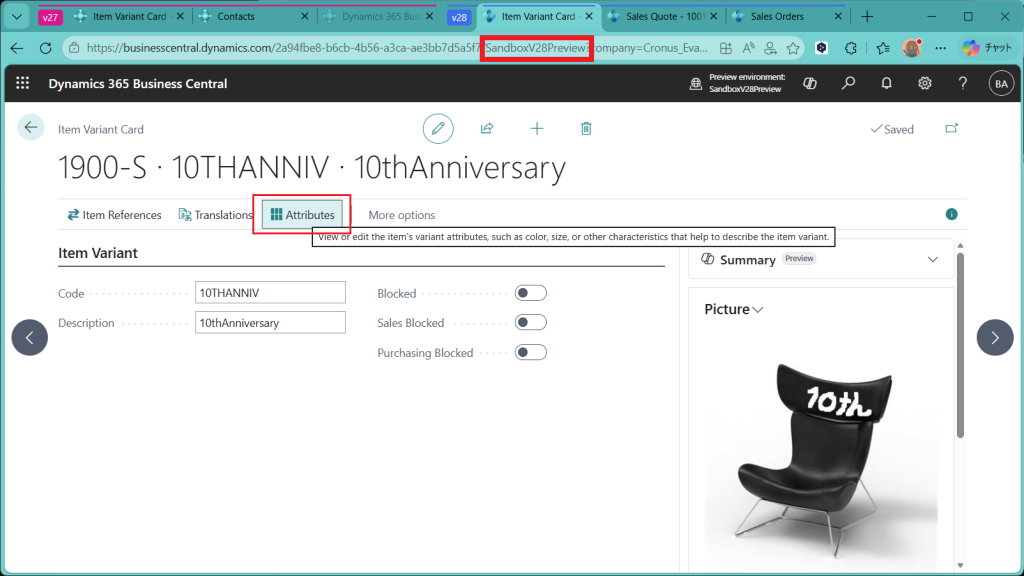The height and width of the screenshot is (576, 1024).
Task: Open the settings gear icon
Action: tap(925, 84)
